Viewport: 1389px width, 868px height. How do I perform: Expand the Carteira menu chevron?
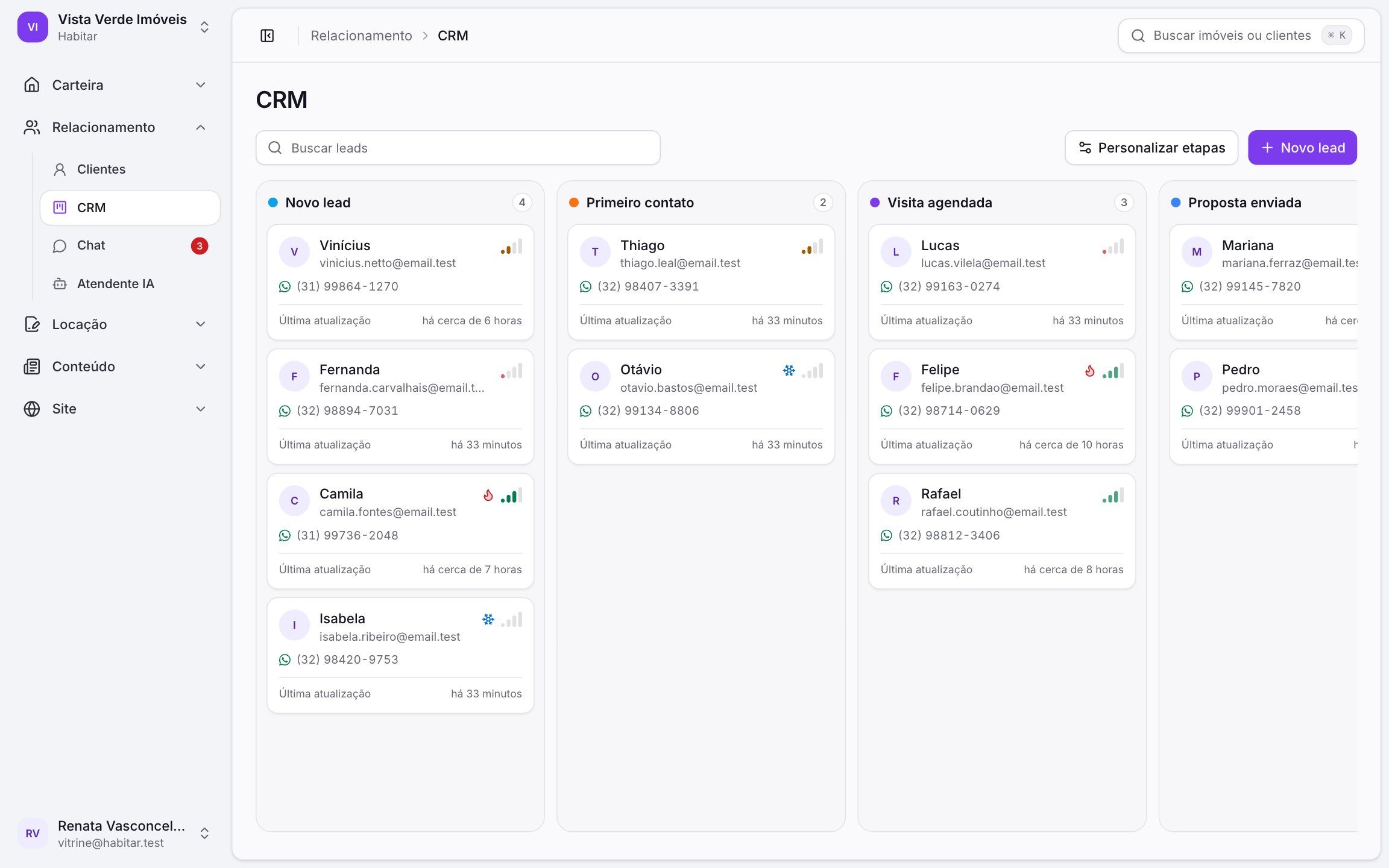pyautogui.click(x=201, y=85)
